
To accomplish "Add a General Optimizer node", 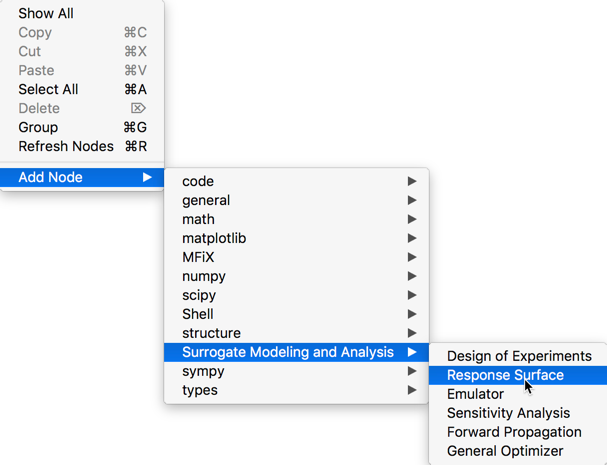I will (x=505, y=451).
